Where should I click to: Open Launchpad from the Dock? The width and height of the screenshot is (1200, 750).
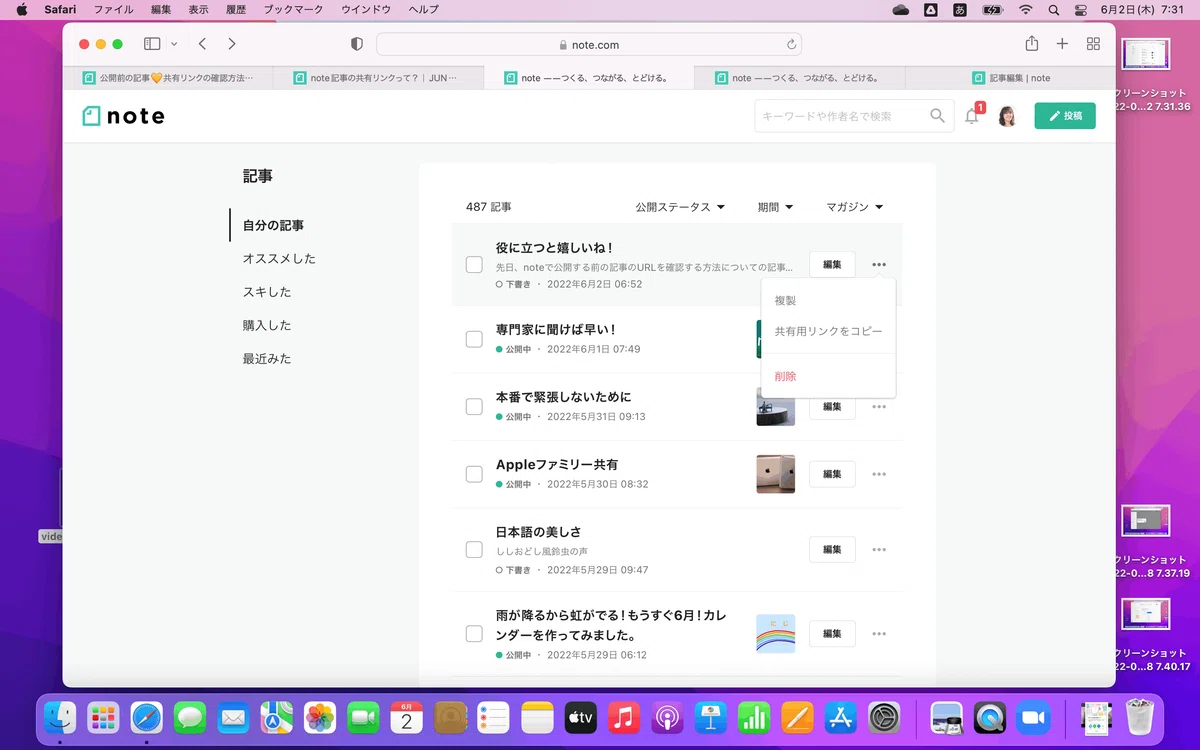[104, 717]
